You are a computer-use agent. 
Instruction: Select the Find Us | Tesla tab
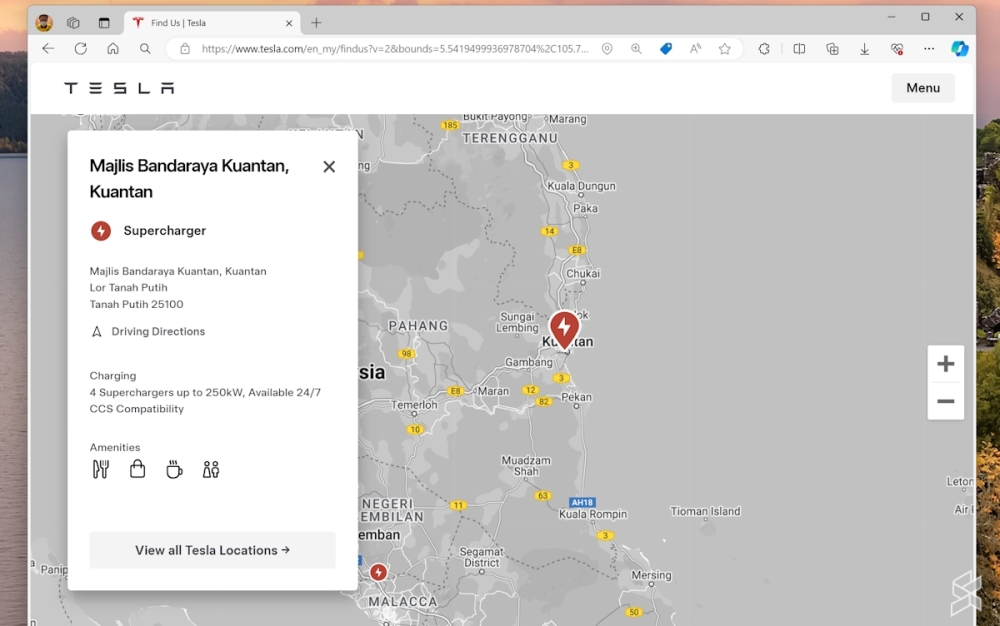[212, 23]
